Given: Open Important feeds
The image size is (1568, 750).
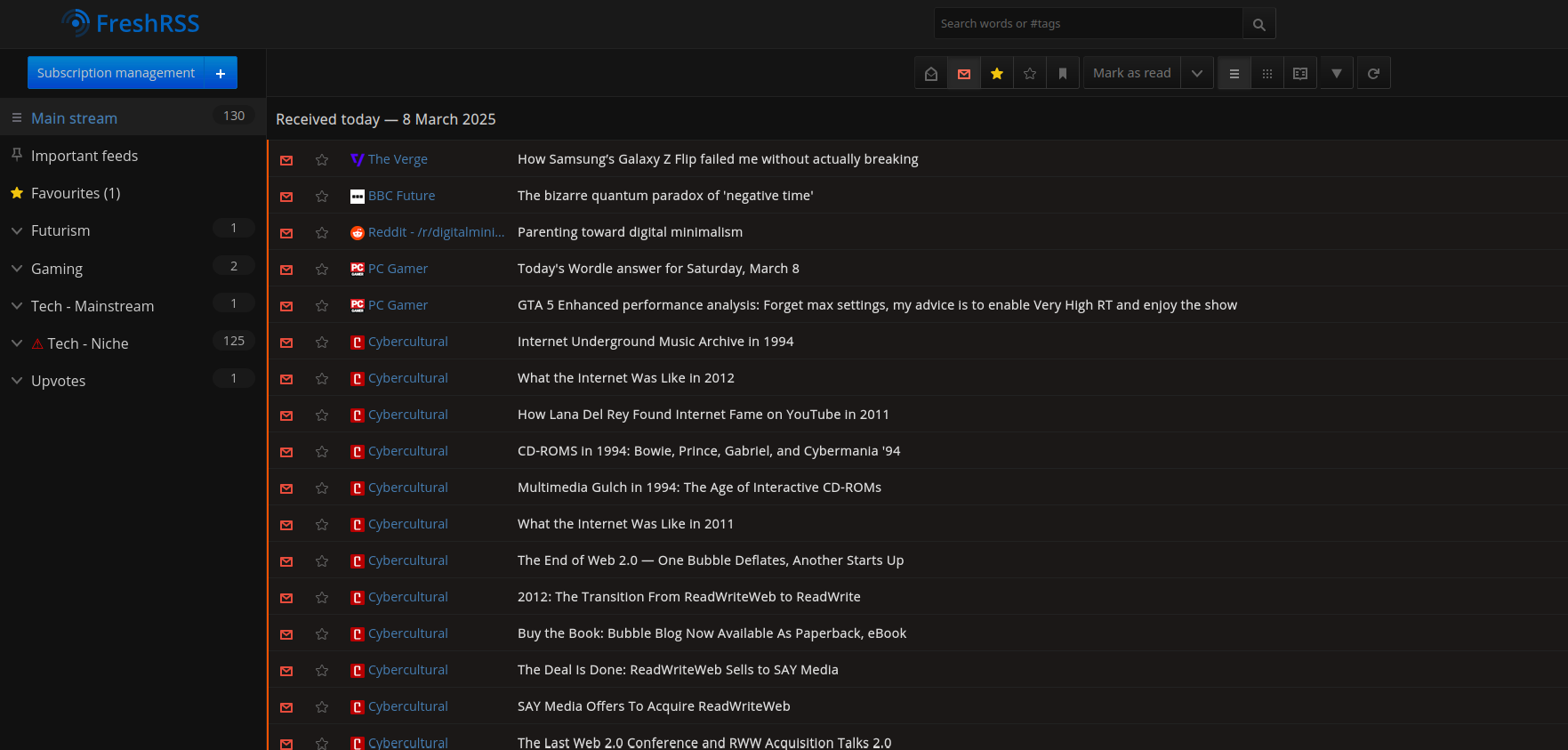Looking at the screenshot, I should [x=84, y=156].
